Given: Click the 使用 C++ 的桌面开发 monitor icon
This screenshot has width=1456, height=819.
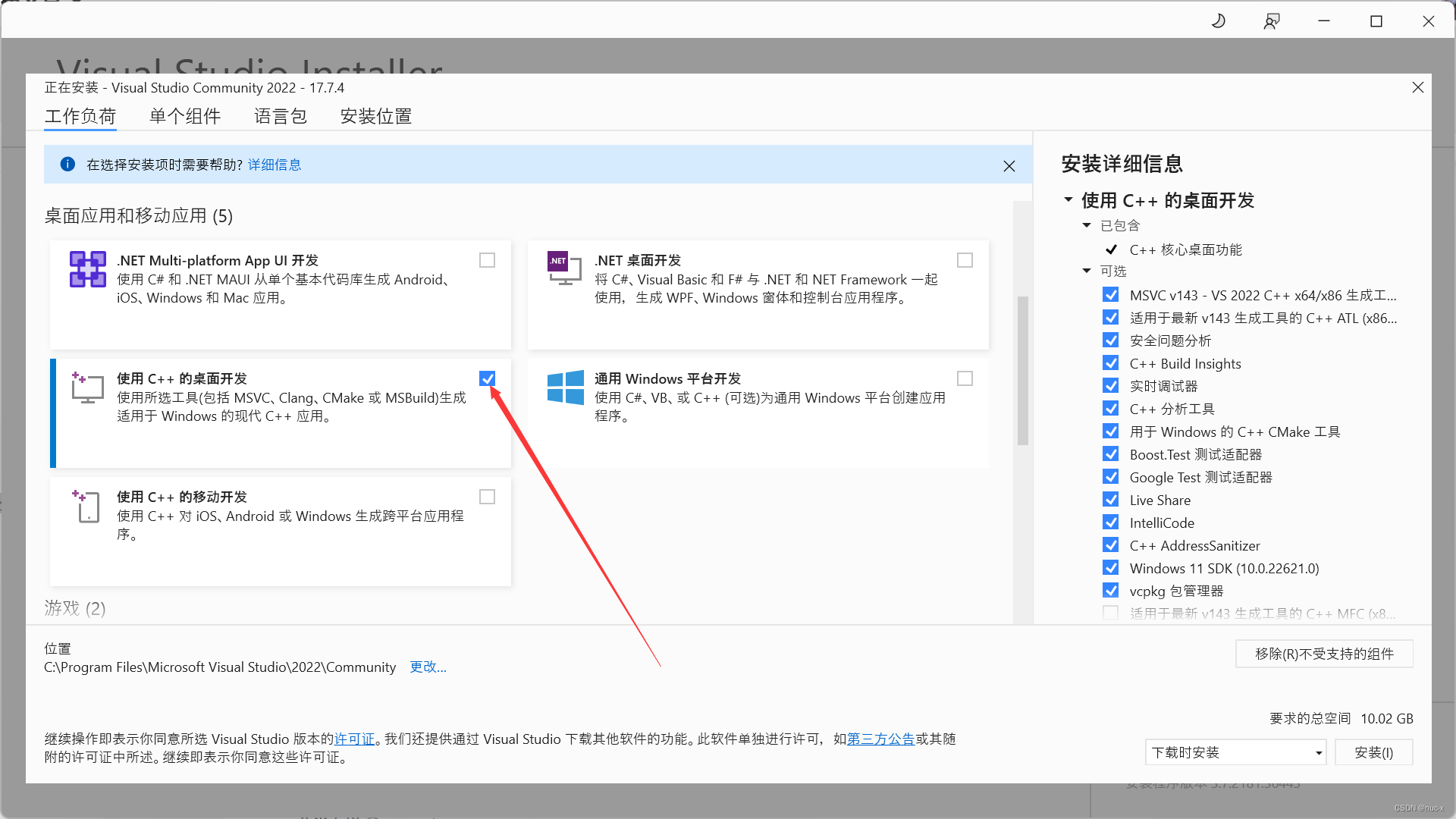Looking at the screenshot, I should pos(88,388).
